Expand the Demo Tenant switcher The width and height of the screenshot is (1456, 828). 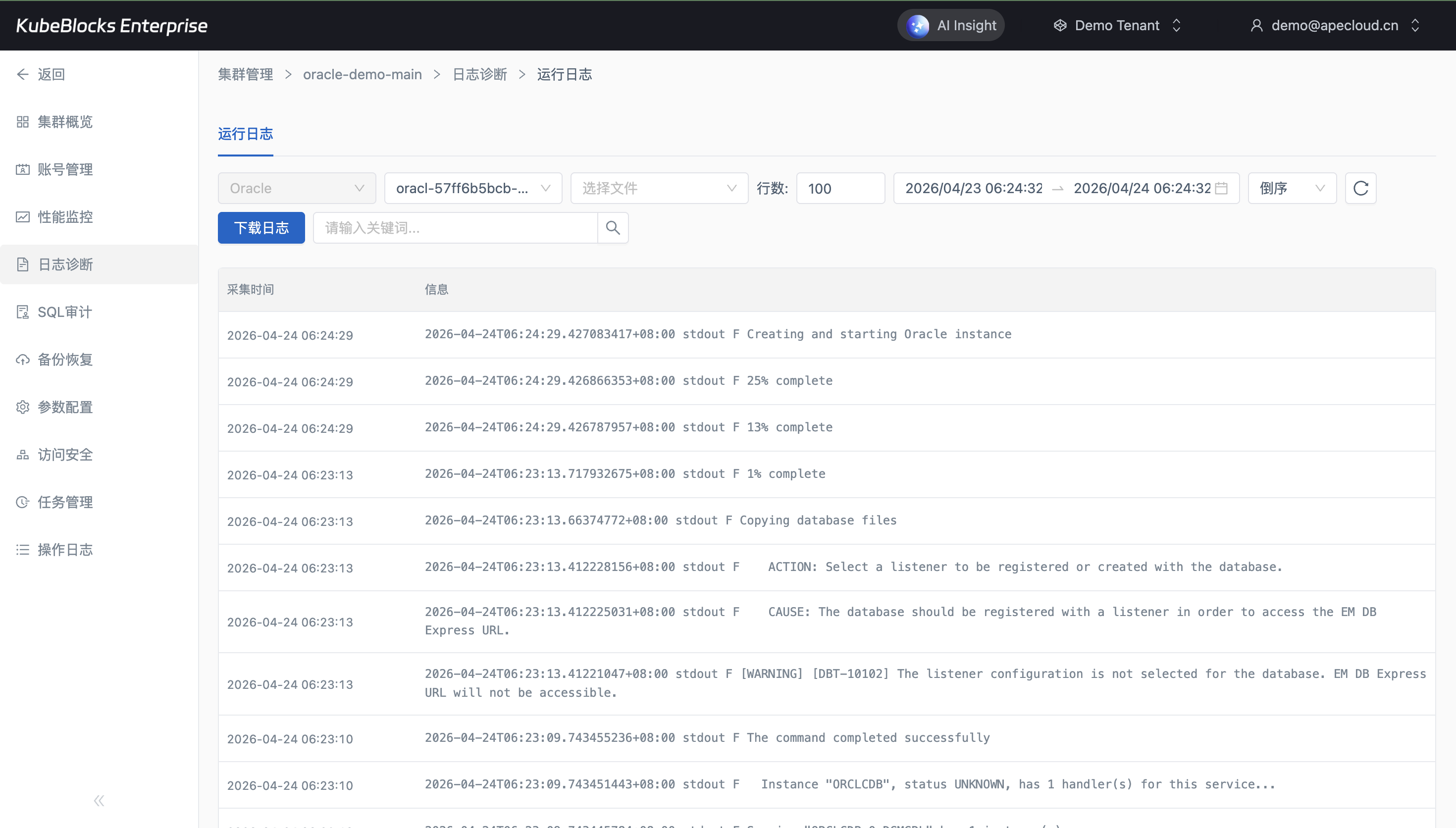pyautogui.click(x=1117, y=26)
